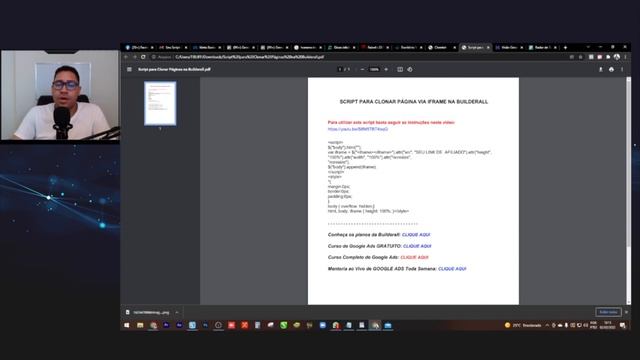Switch to the first browser tab

pos(139,47)
